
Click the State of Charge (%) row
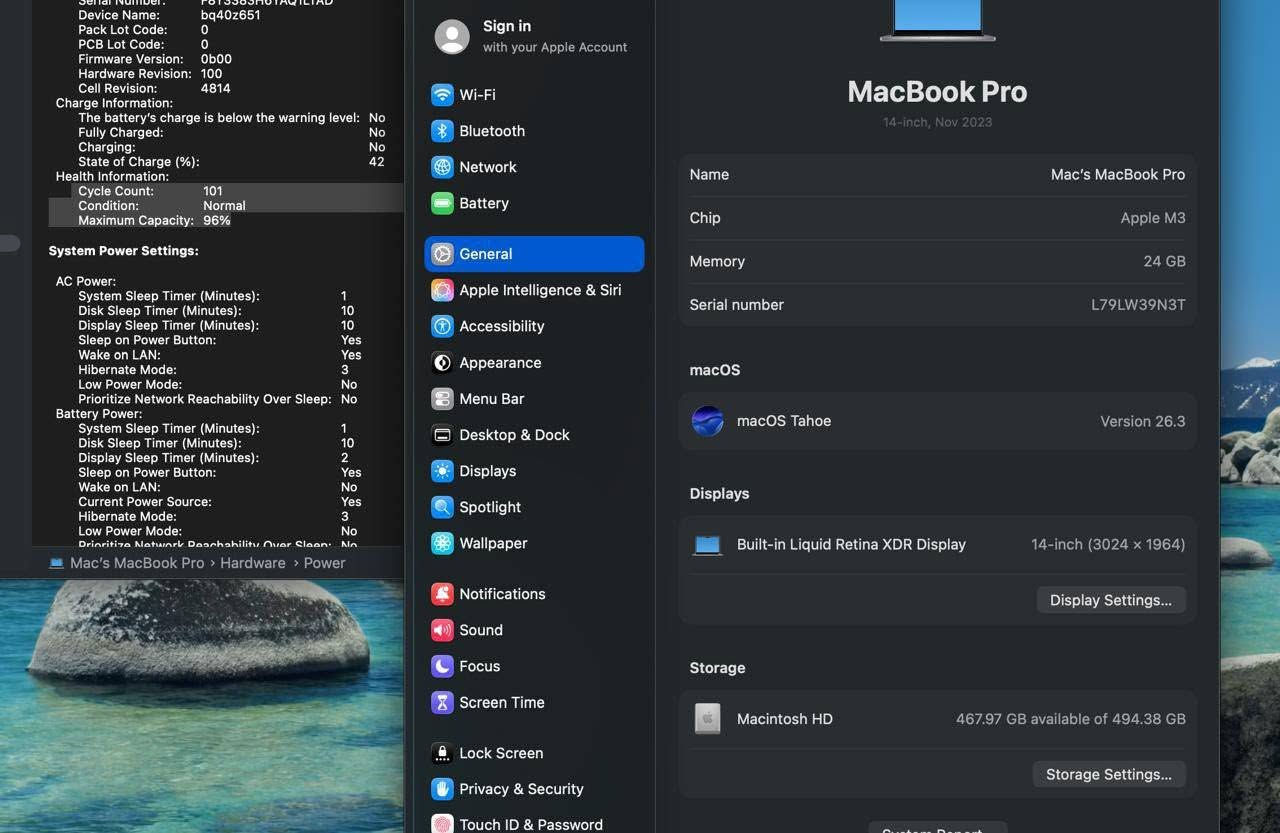click(x=231, y=162)
